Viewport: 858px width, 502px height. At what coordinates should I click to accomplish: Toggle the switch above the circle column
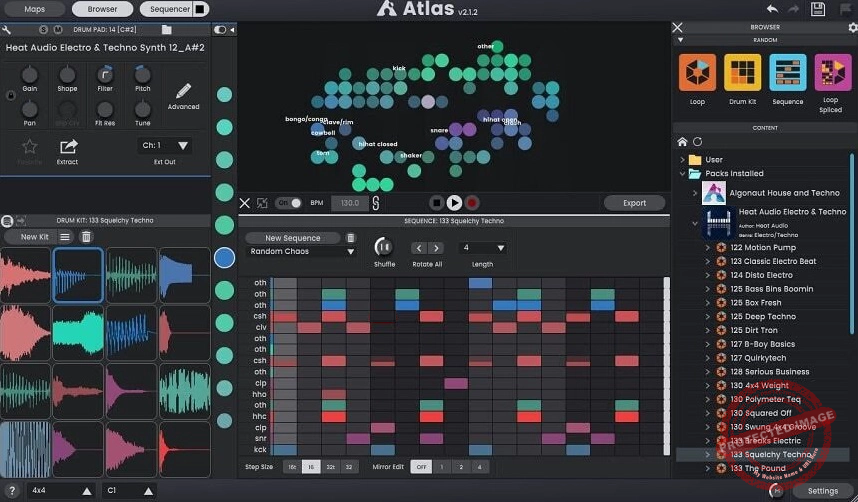point(220,30)
